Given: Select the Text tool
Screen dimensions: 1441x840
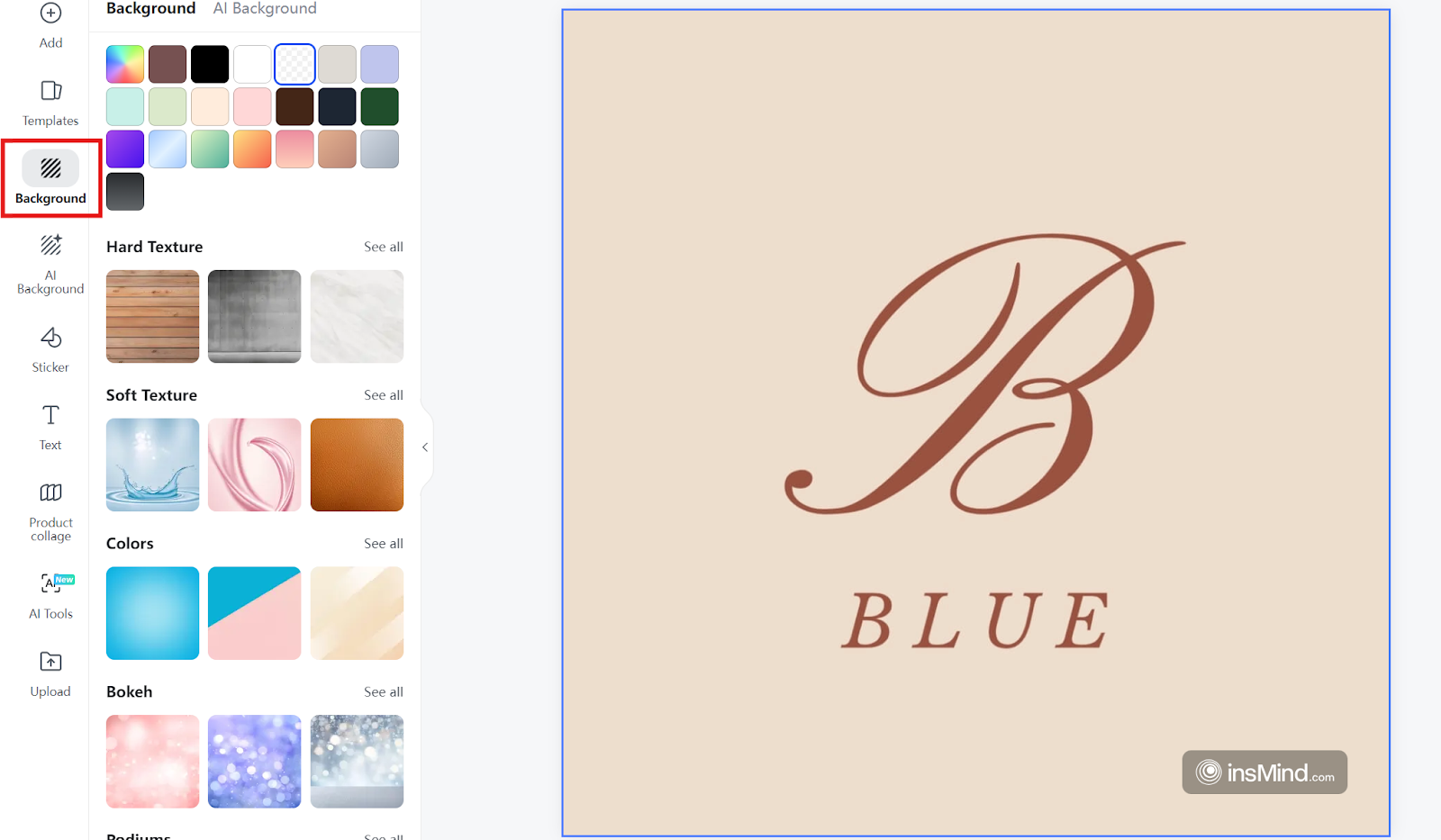Looking at the screenshot, I should (x=50, y=427).
